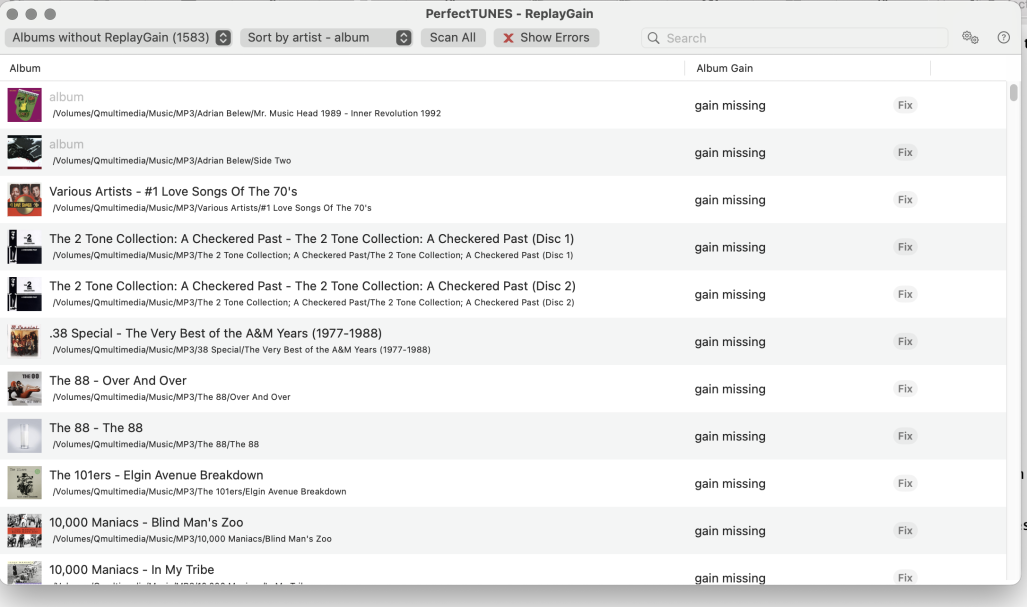This screenshot has width=1027, height=607.
Task: Fix gain for Adrian Belew Side Two
Action: coord(905,153)
